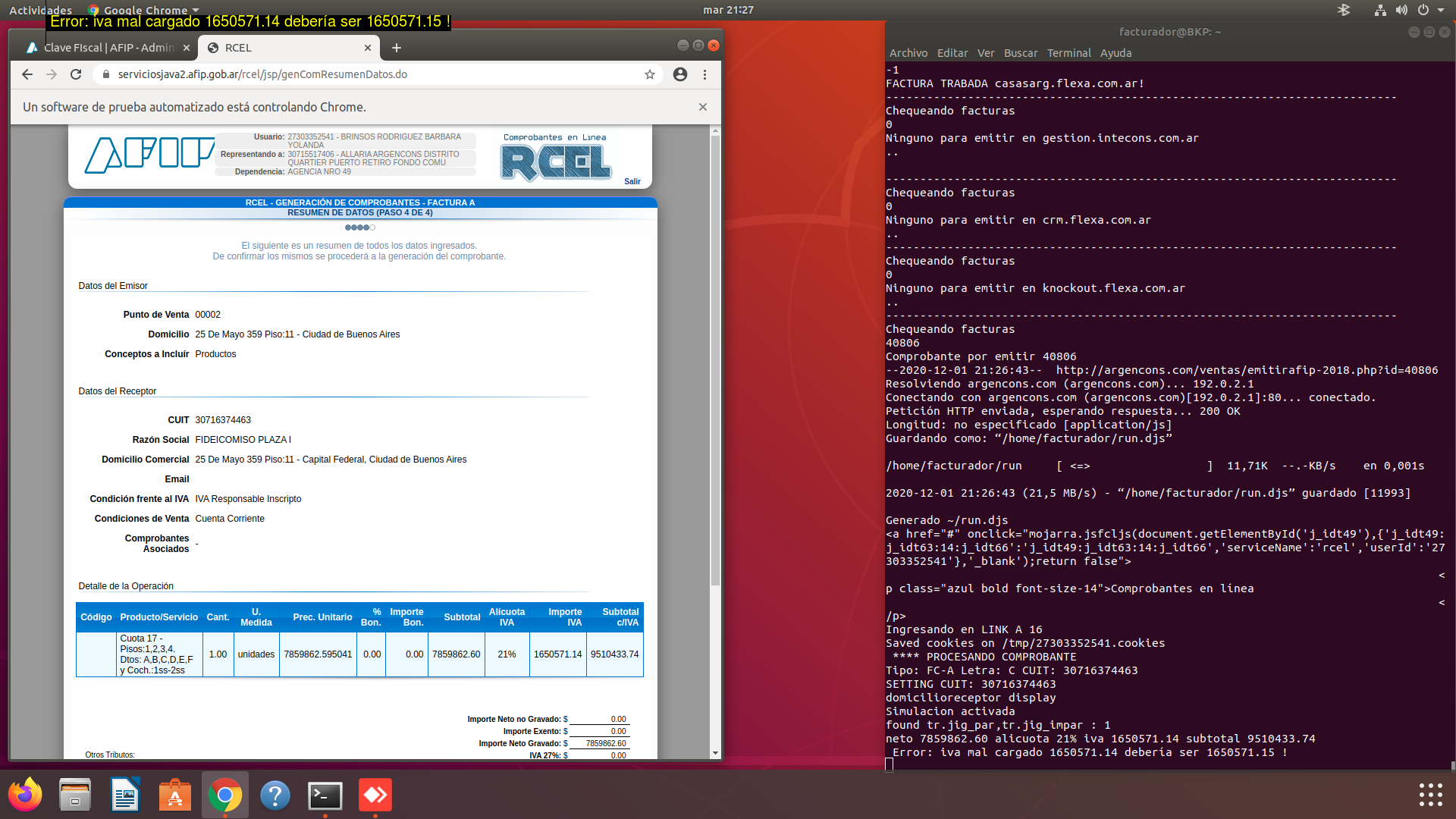This screenshot has width=1456, height=819.
Task: Click the Importe IVA cell 1650571.14
Action: pyautogui.click(x=557, y=654)
